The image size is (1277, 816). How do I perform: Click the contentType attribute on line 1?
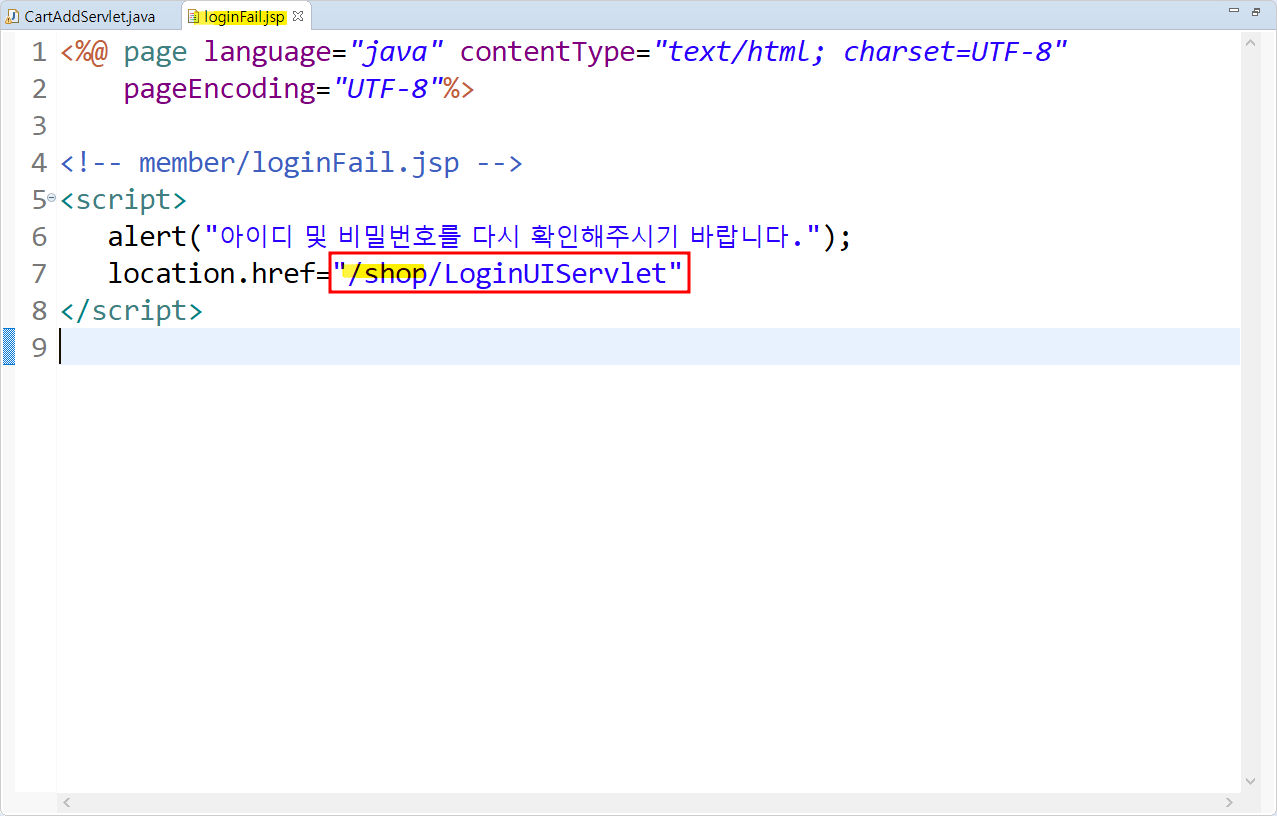pos(547,52)
